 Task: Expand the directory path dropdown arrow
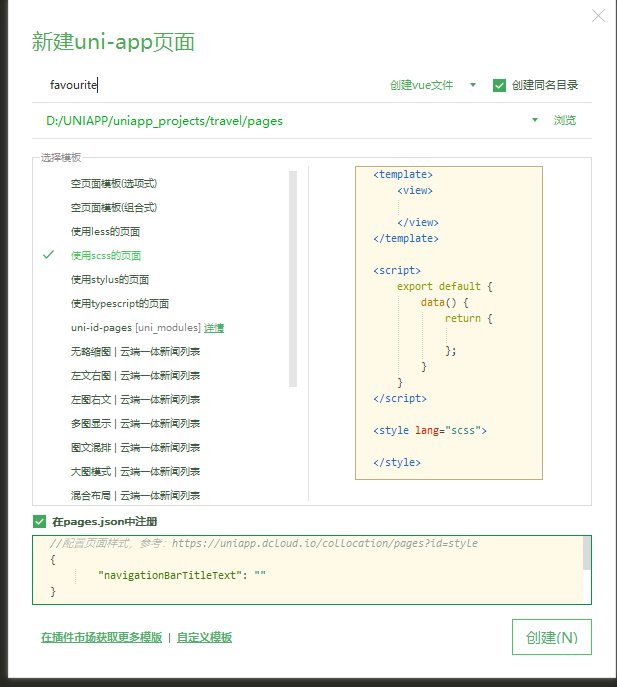[535, 120]
